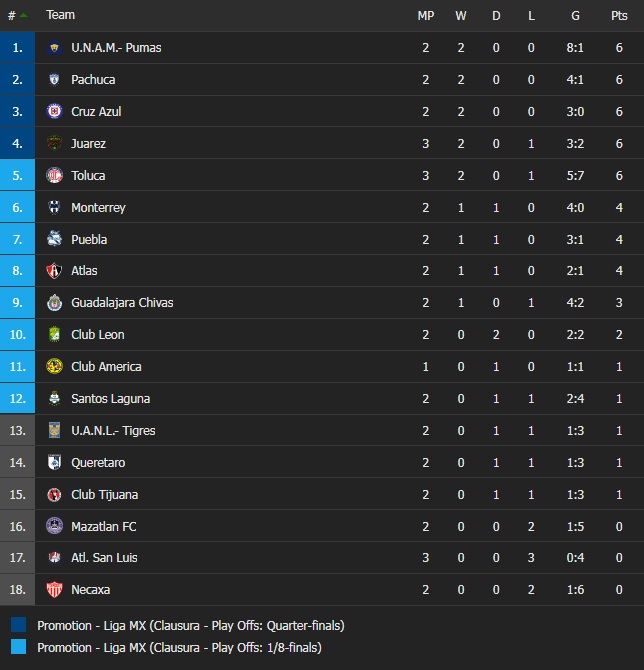Viewport: 644px width, 670px height.
Task: Open the Club Tijuana team link
Action: (104, 495)
